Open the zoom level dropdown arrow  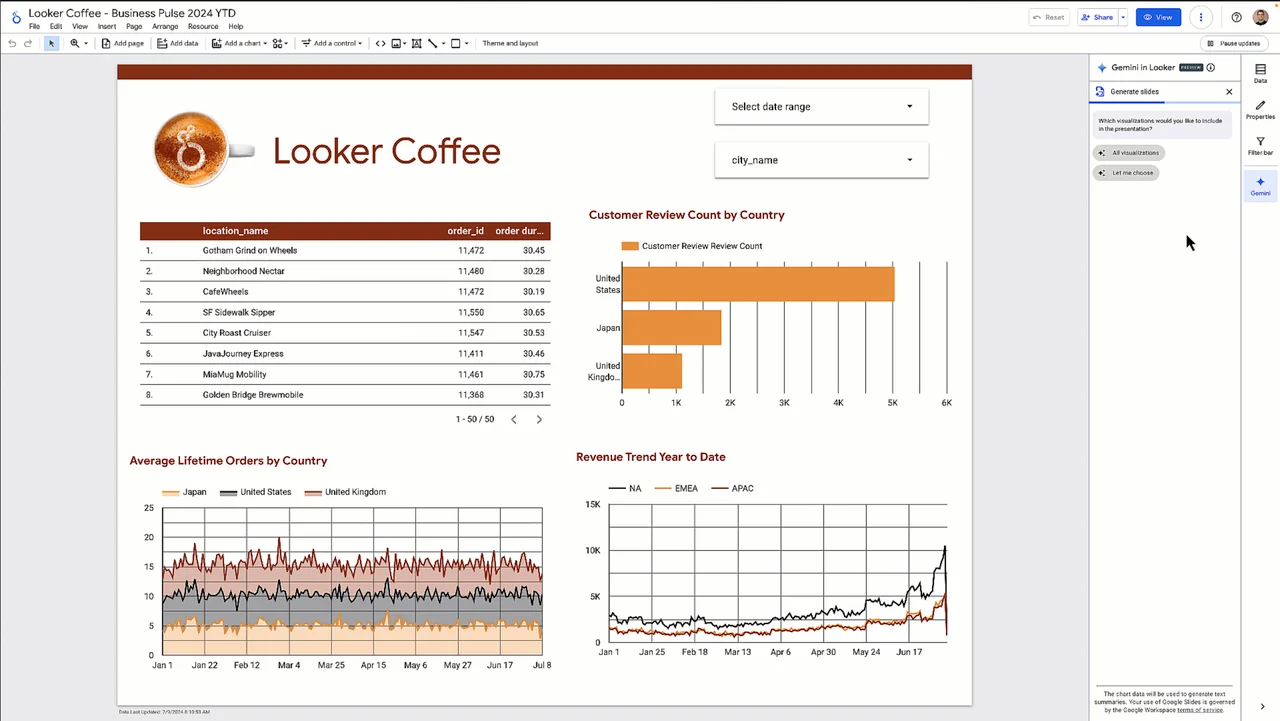86,44
